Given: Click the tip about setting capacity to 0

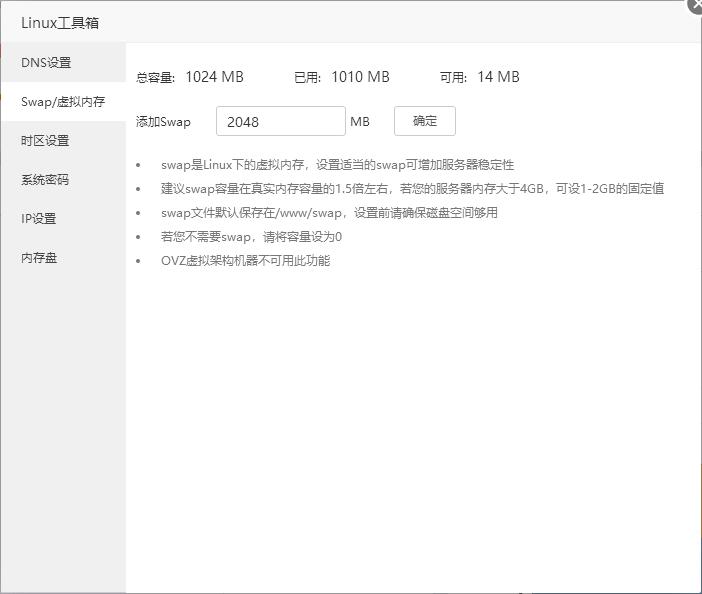Looking at the screenshot, I should coord(251,237).
